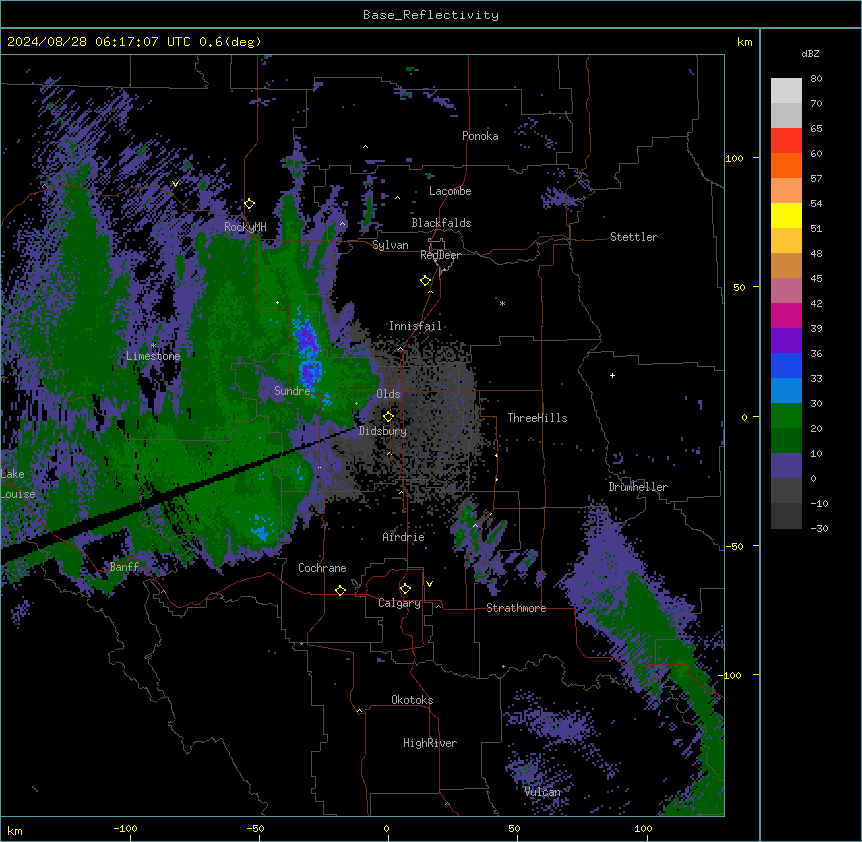Click the 2024/08/28 06:17:07 UTC timestamp
Image resolution: width=862 pixels, height=842 pixels.
click(99, 42)
